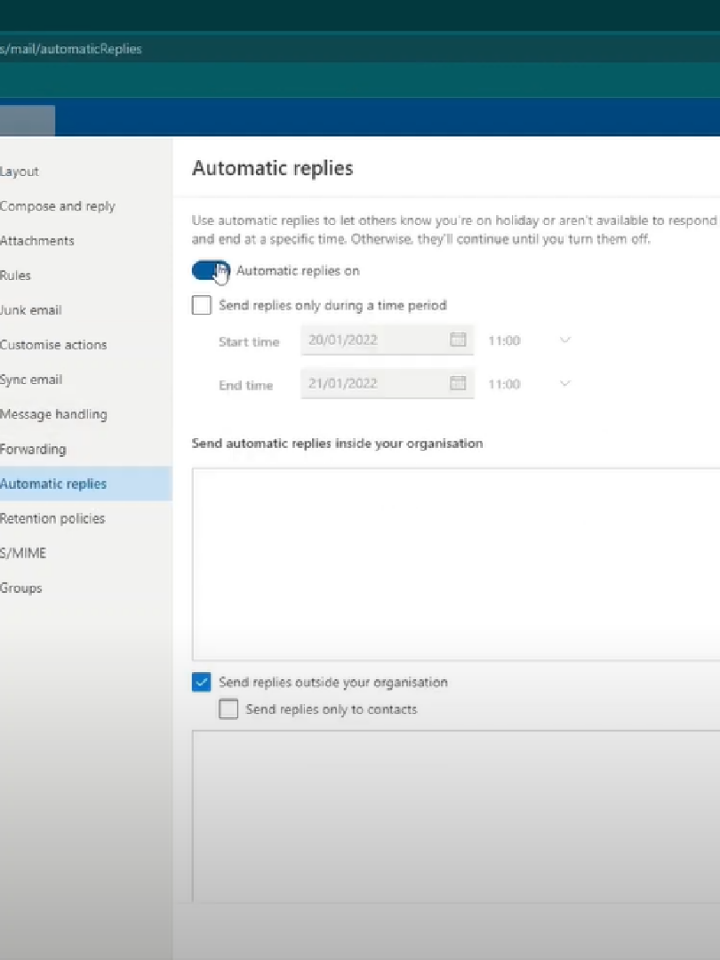The width and height of the screenshot is (720, 960).
Task: Turn off the Automatic replies toggle
Action: click(x=211, y=270)
